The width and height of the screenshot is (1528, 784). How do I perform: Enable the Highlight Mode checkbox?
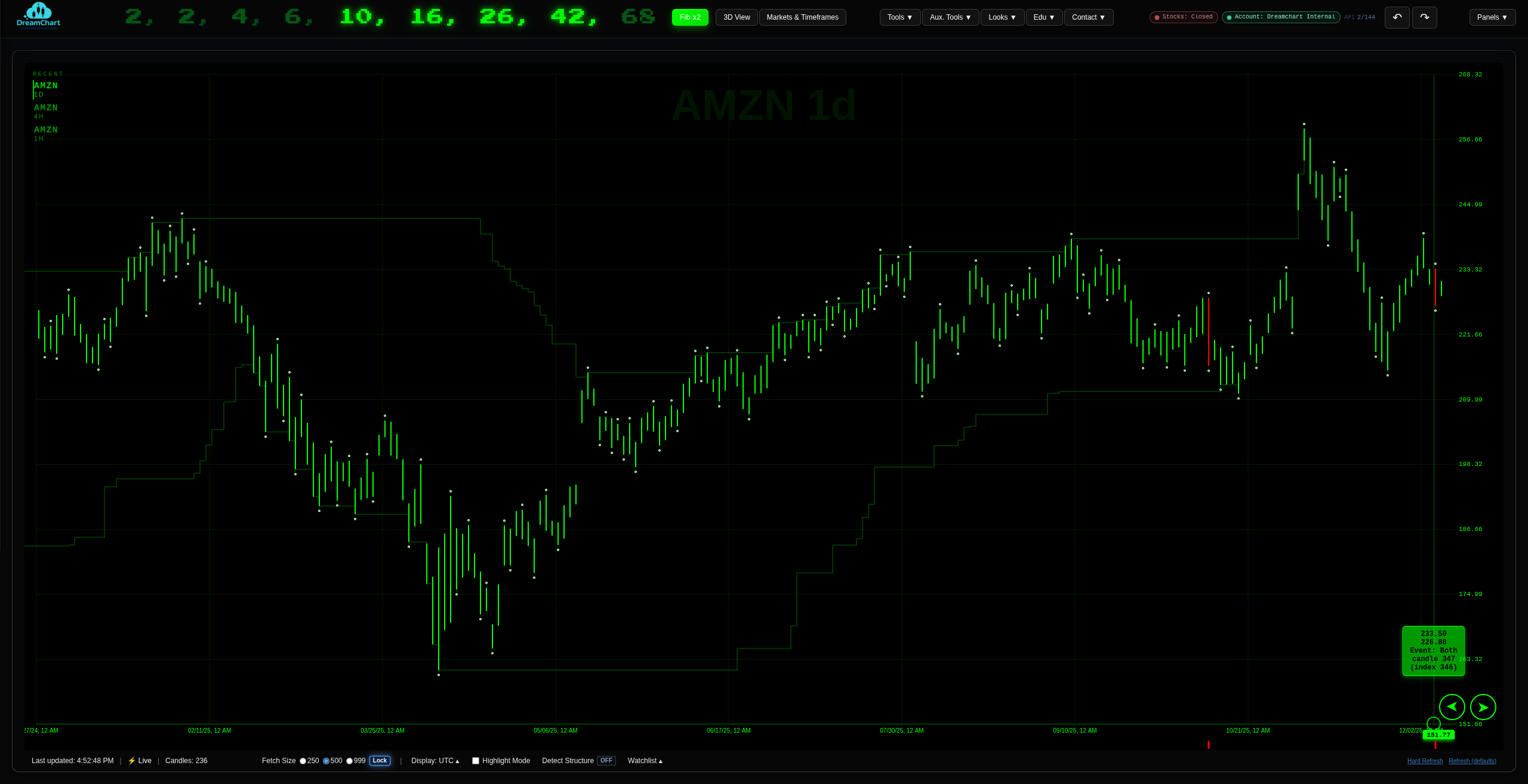point(476,761)
